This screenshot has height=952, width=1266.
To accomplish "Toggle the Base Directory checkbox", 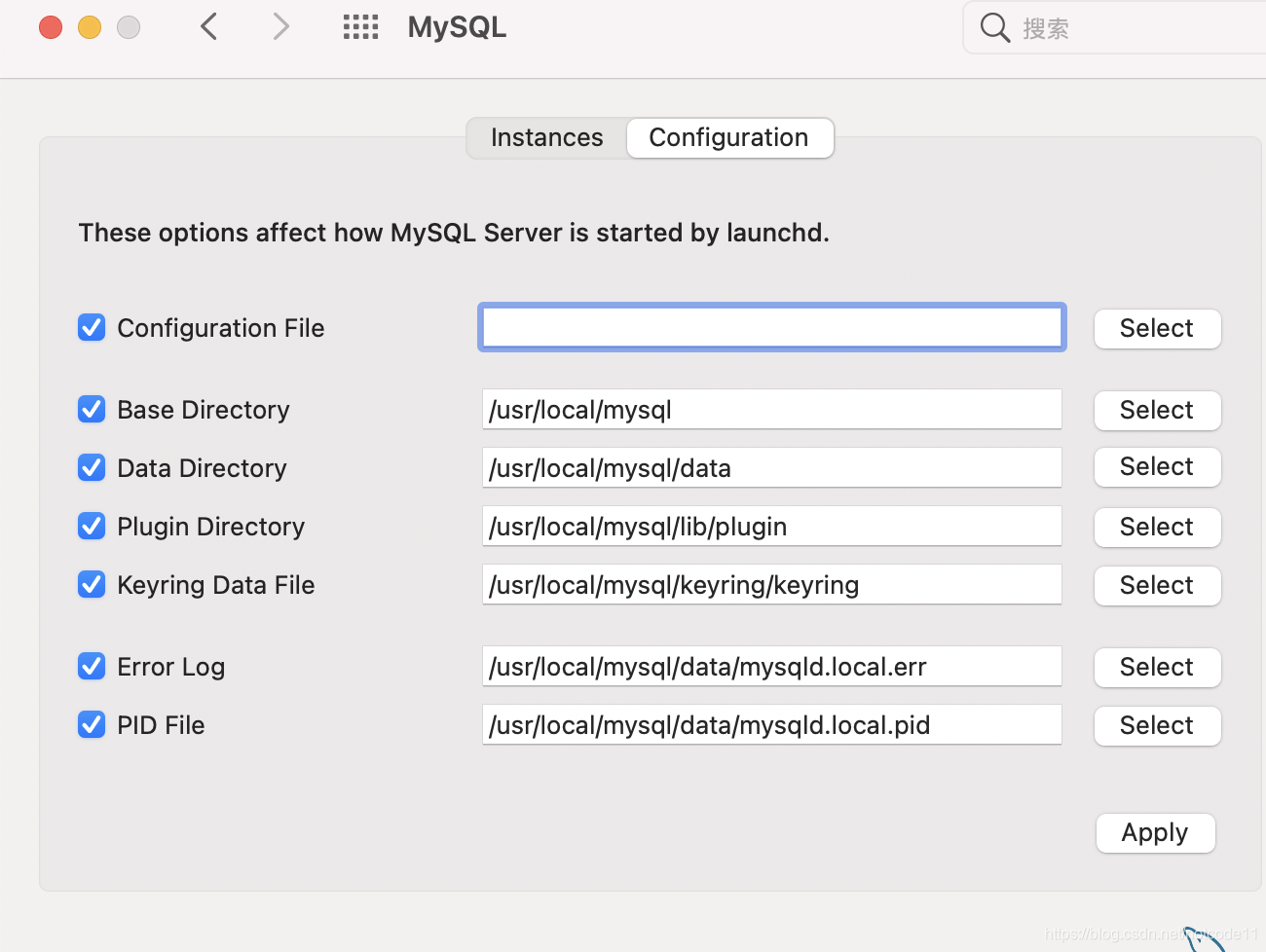I will (92, 410).
